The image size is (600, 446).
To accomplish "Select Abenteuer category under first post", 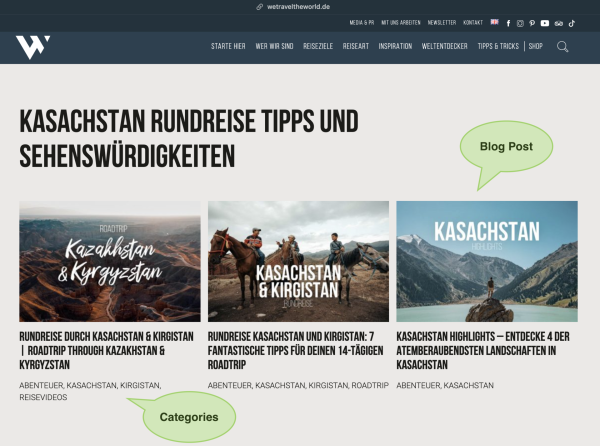I will tap(41, 385).
